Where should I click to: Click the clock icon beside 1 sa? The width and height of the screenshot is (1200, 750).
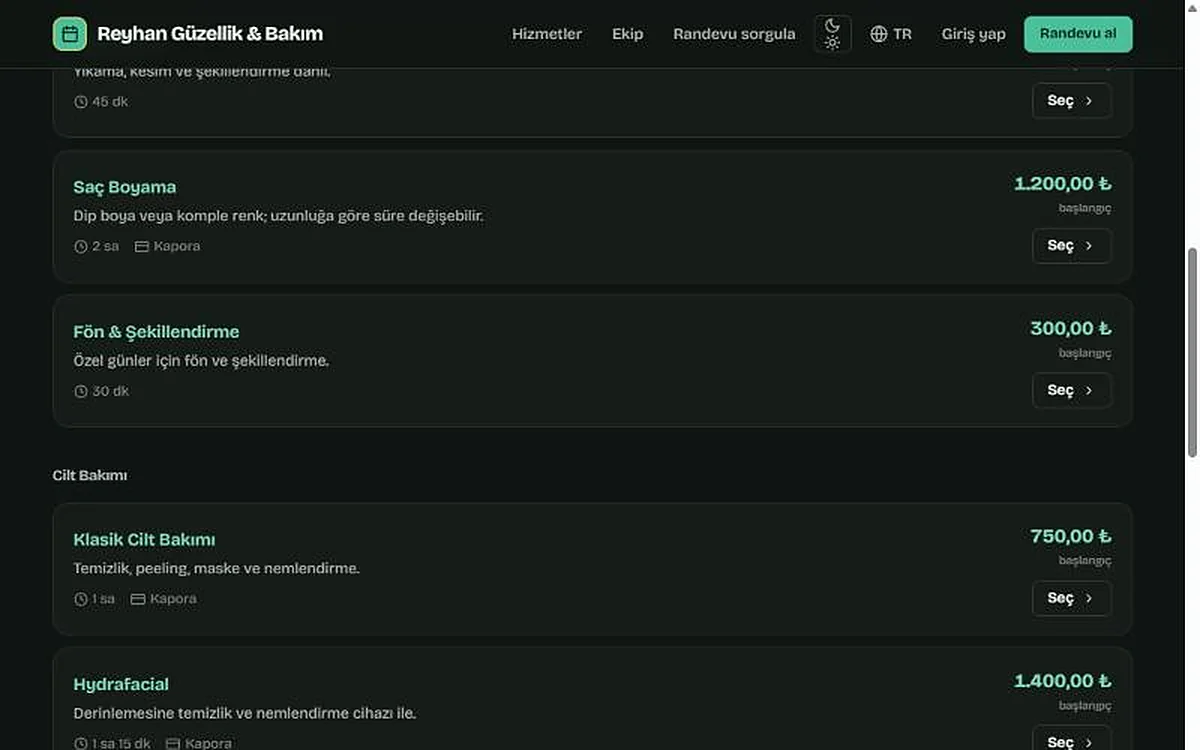[x=81, y=600]
